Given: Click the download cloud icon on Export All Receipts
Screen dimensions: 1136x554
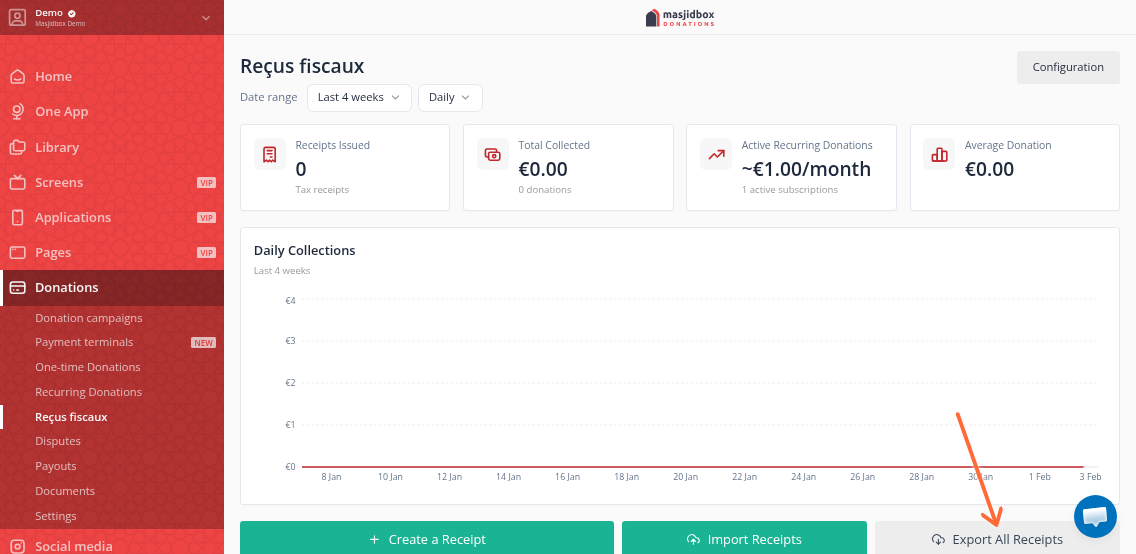Looking at the screenshot, I should (938, 540).
